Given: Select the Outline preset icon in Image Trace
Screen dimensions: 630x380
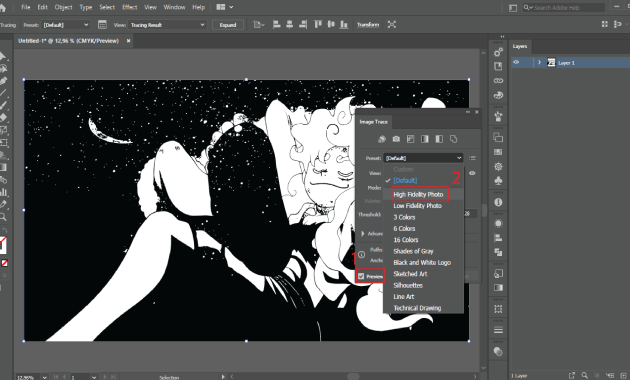Looking at the screenshot, I should pyautogui.click(x=454, y=139).
